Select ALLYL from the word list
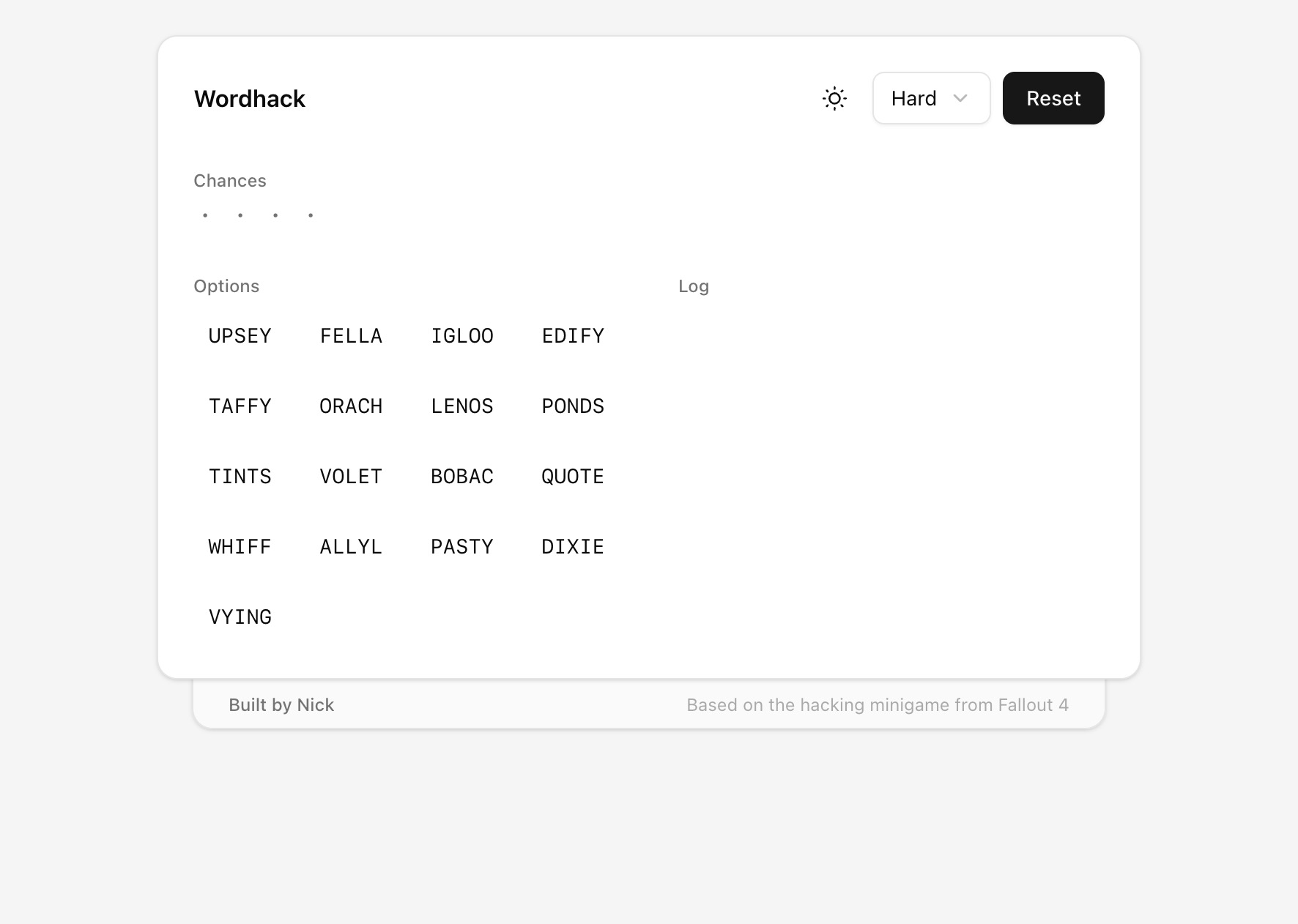1298x924 pixels. coord(351,546)
